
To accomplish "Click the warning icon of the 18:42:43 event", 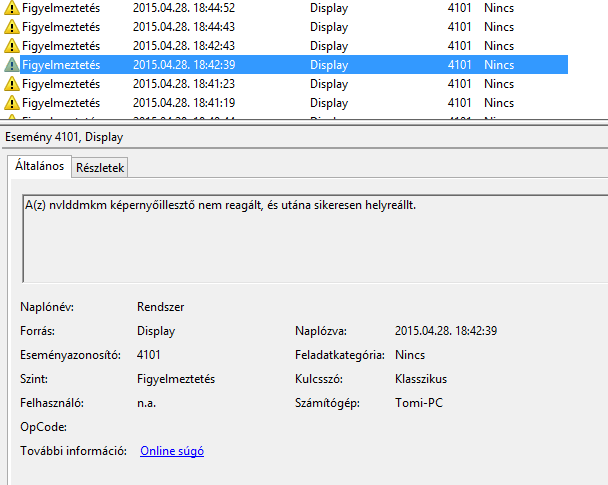I will [x=11, y=45].
